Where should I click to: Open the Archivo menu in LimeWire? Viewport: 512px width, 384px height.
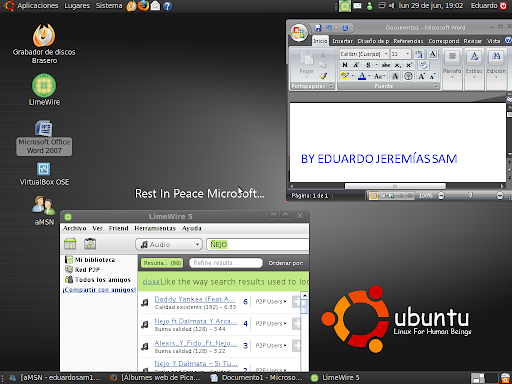coord(75,228)
